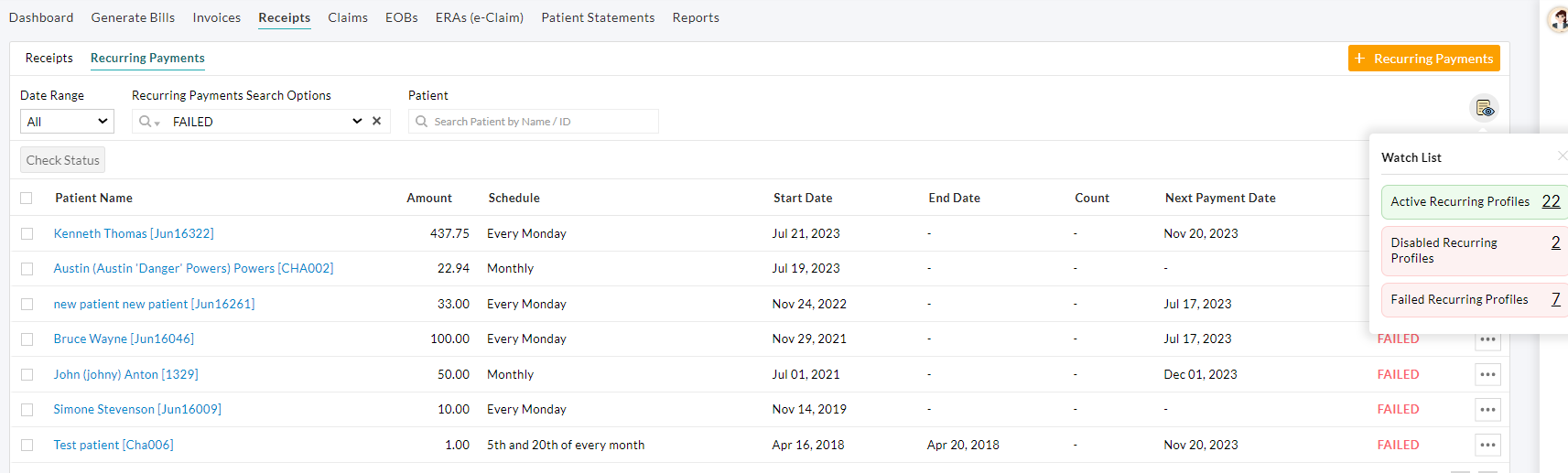Open Patient Statements menu
The height and width of the screenshot is (473, 1568).
598,17
